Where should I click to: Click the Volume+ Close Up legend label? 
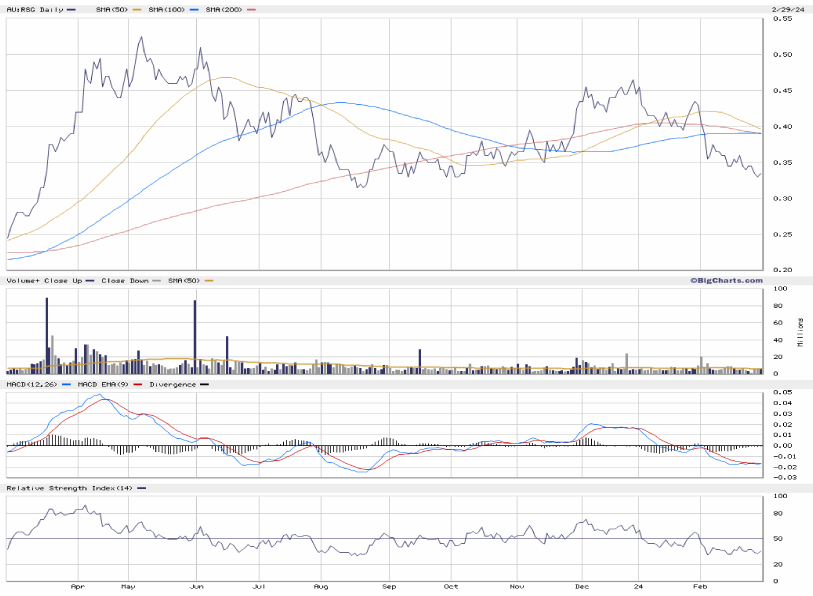45,281
